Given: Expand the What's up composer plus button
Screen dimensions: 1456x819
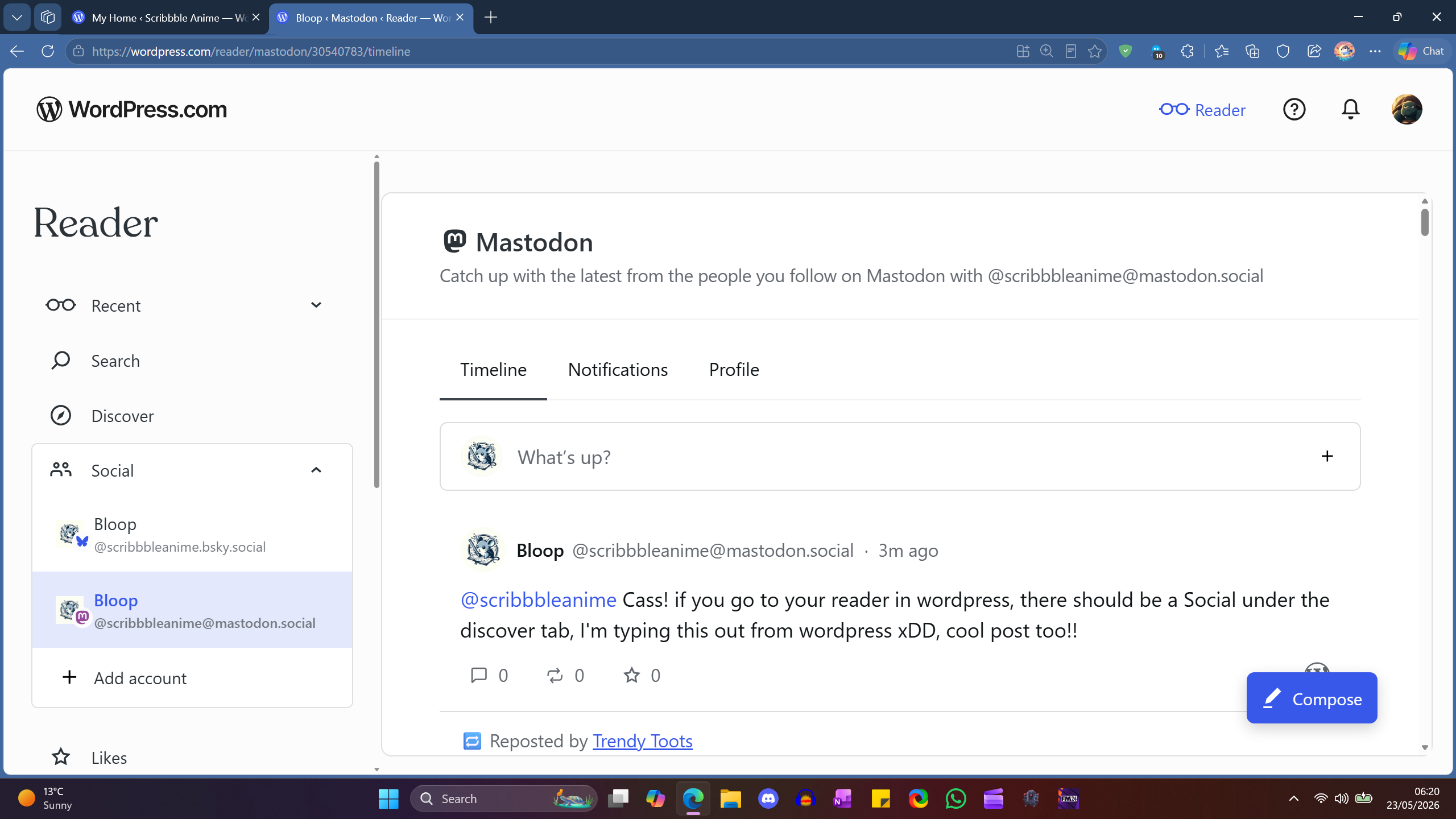Looking at the screenshot, I should tap(1327, 456).
